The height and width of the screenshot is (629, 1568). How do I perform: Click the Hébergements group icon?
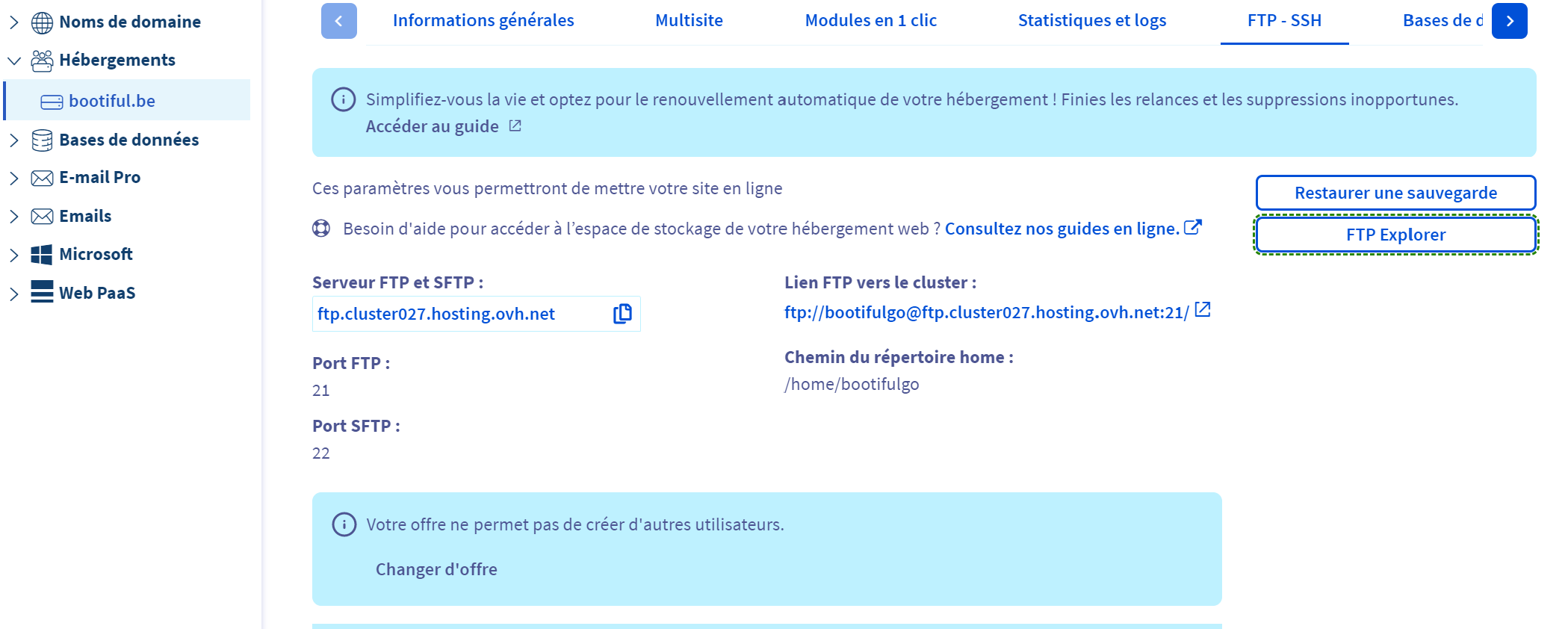[x=42, y=61]
